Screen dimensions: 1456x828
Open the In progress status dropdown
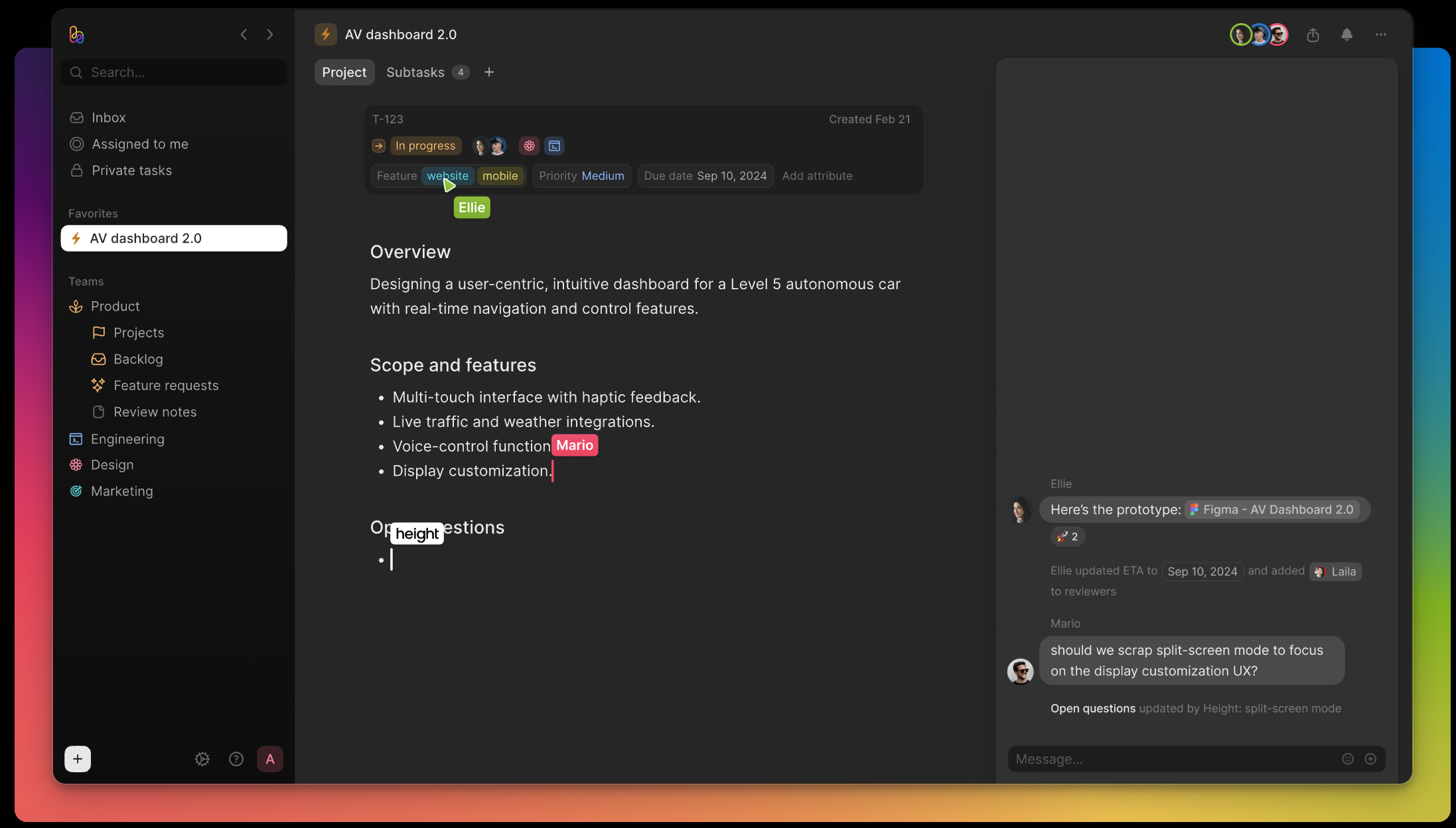click(x=425, y=146)
